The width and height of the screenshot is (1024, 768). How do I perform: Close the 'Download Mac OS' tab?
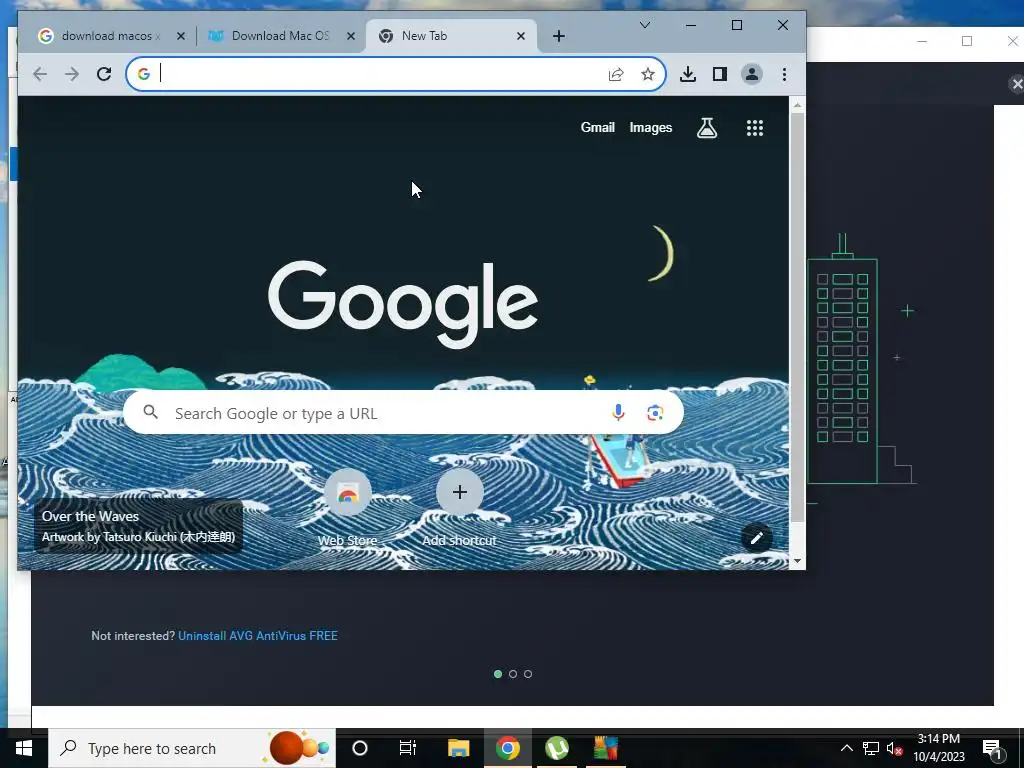tap(351, 36)
